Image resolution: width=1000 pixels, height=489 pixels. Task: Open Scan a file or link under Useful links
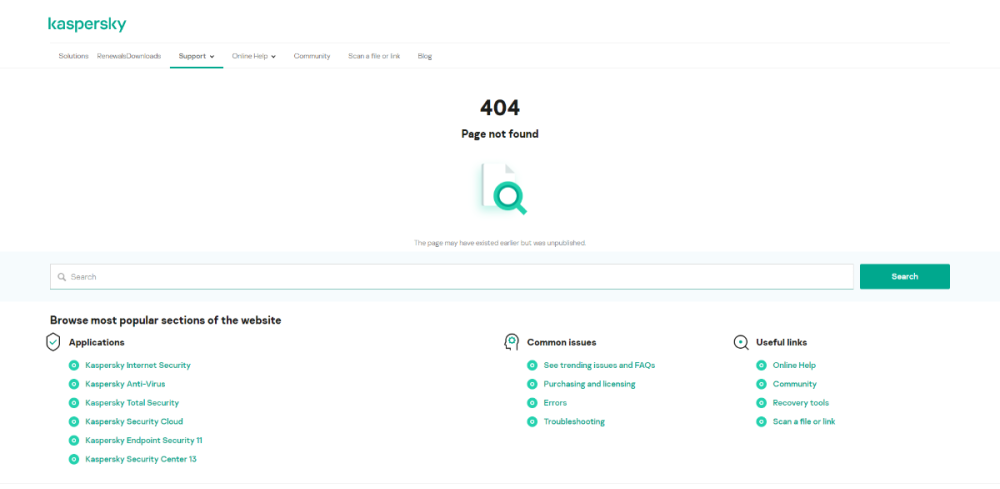tap(804, 421)
